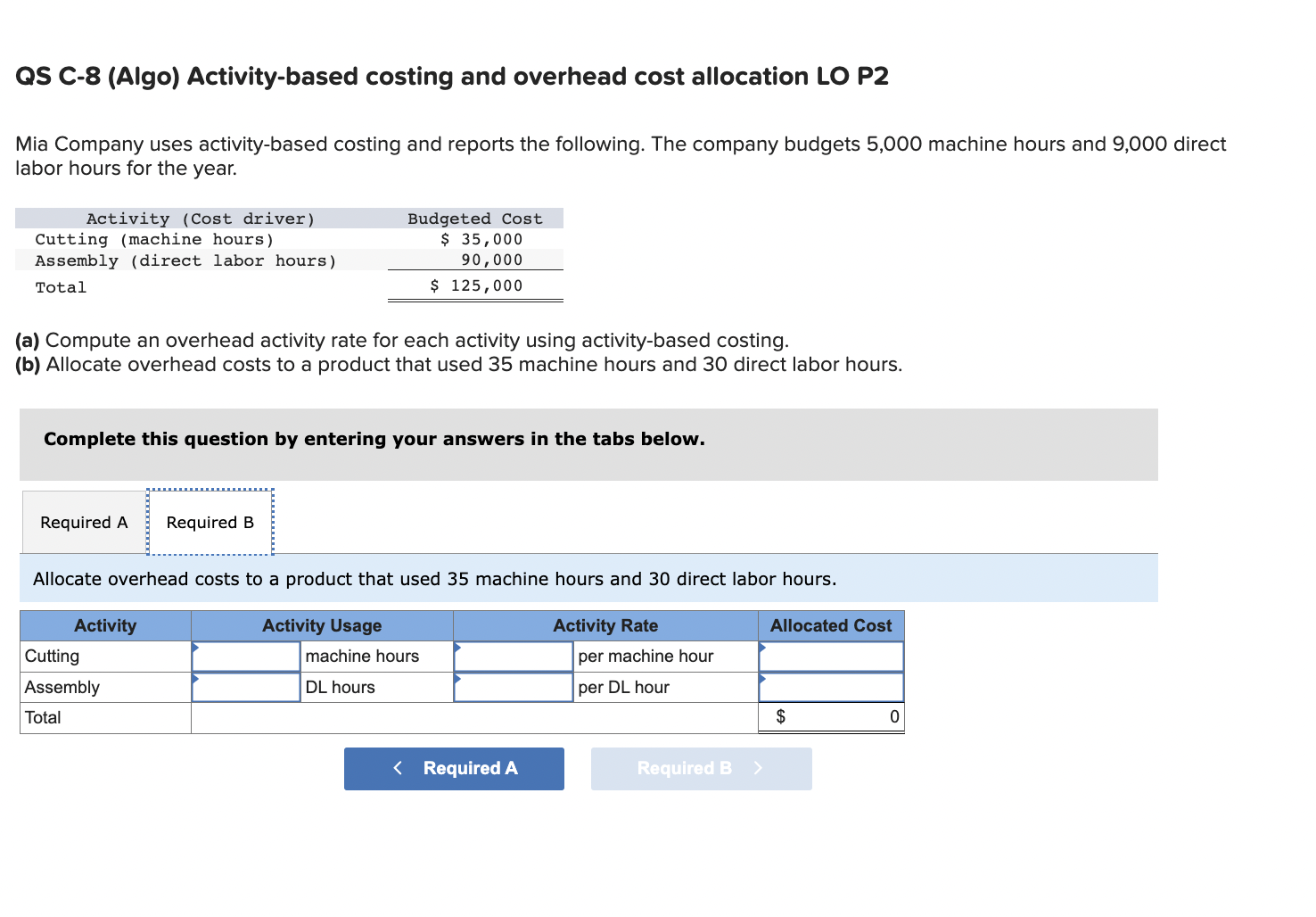Click the Required A navigation button
Image resolution: width=1316 pixels, height=917 pixels.
(454, 768)
